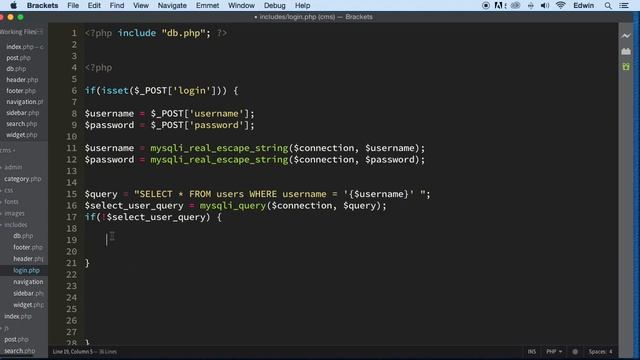The height and width of the screenshot is (360, 640).
Task: Open the Extension Manager brick icon
Action: 626,51
